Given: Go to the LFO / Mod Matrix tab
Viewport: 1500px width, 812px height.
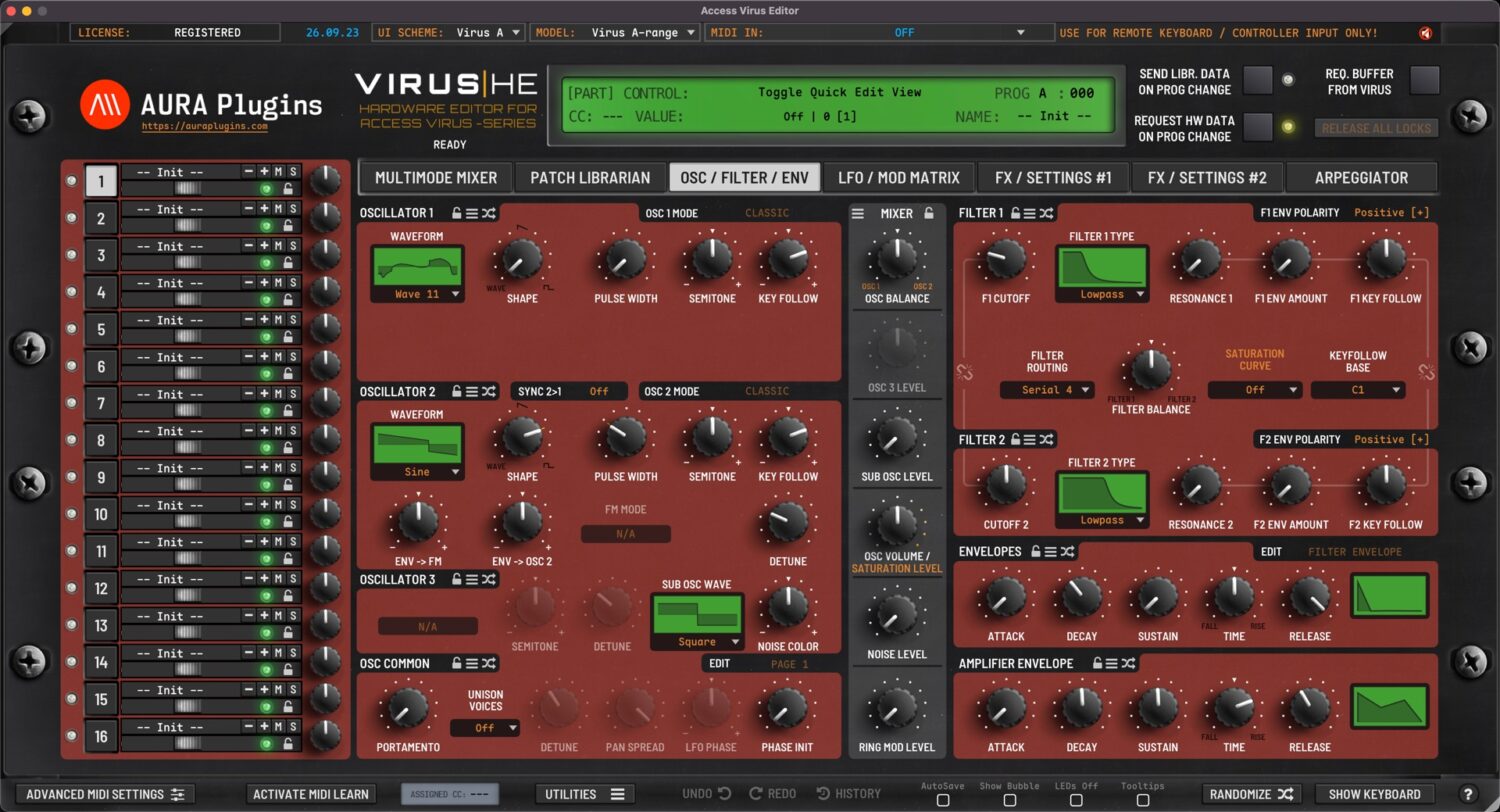Looking at the screenshot, I should coord(899,178).
